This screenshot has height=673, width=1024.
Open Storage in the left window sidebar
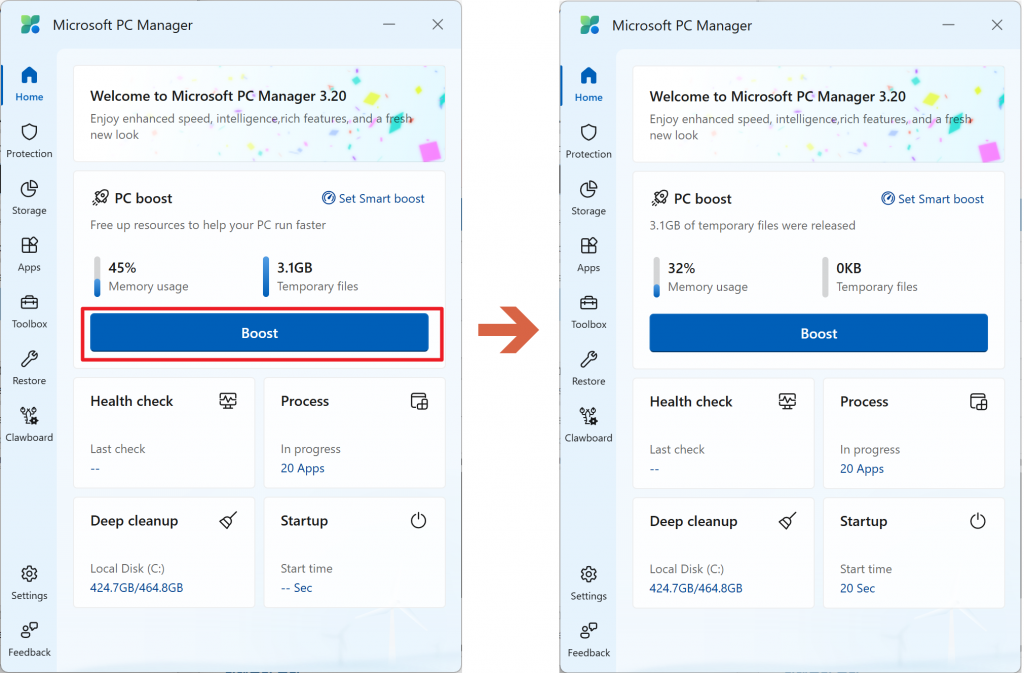coord(29,198)
